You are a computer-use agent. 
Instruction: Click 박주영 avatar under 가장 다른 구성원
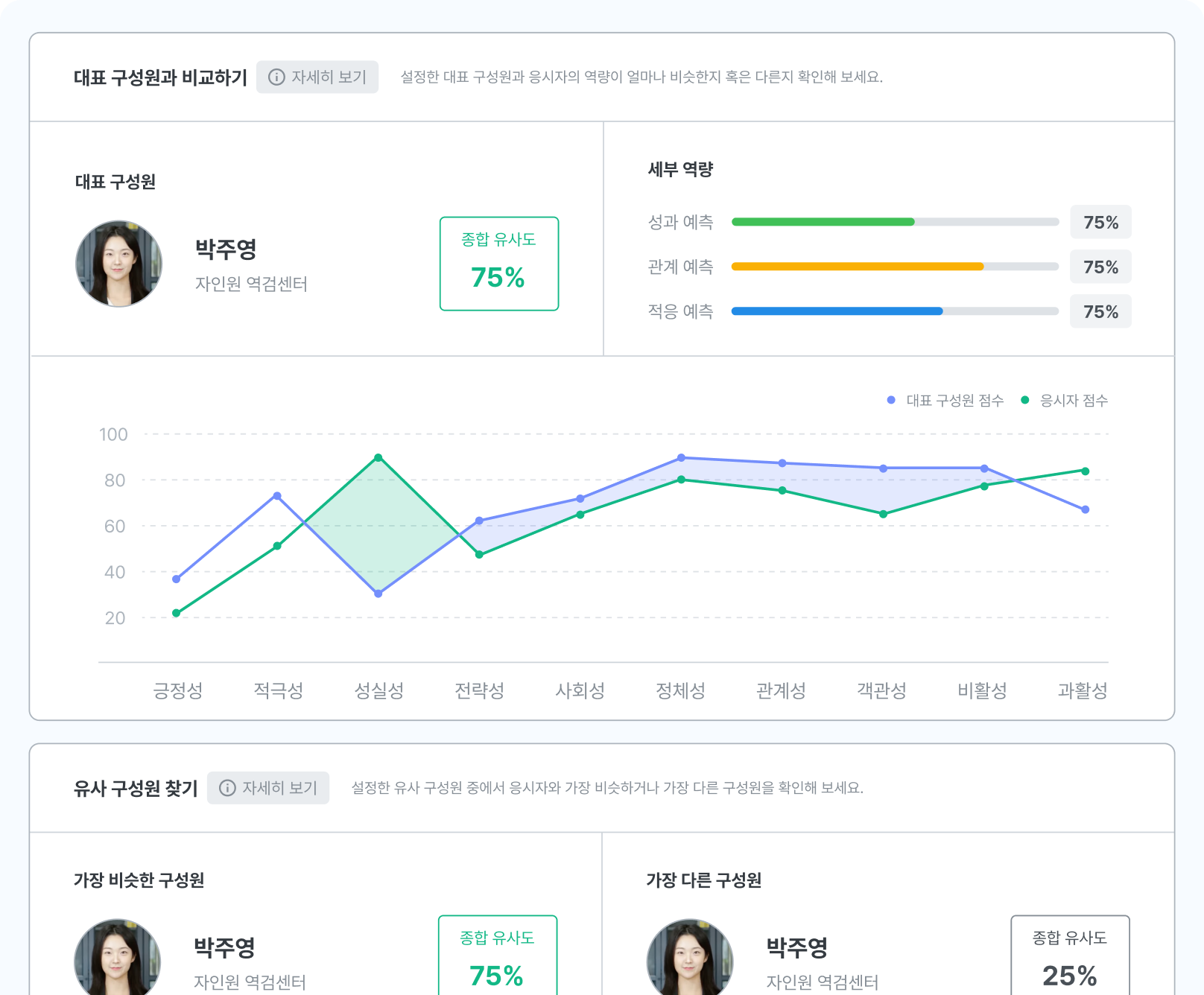(x=690, y=957)
